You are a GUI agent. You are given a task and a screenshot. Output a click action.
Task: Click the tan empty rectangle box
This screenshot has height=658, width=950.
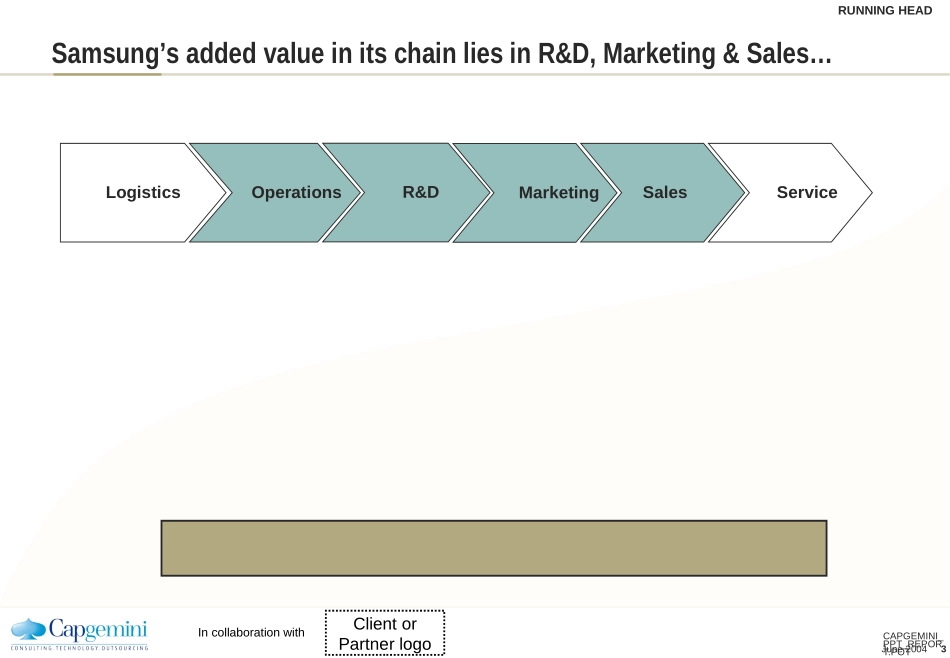point(494,548)
